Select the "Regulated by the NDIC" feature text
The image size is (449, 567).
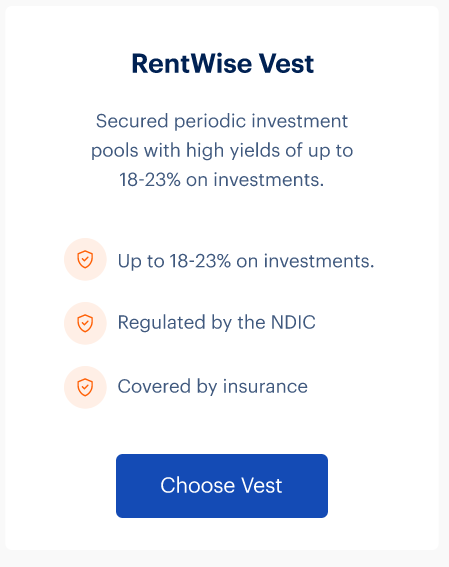pos(217,323)
